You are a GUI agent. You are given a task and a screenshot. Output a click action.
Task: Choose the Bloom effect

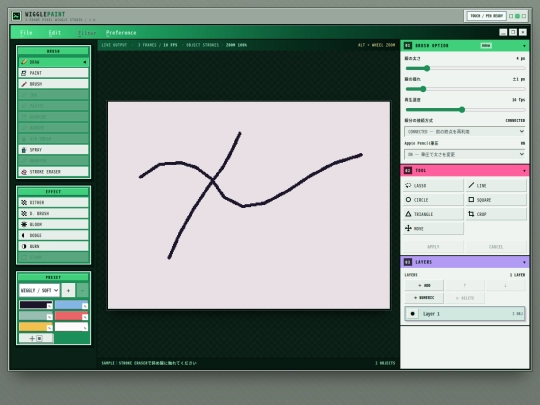[53, 225]
